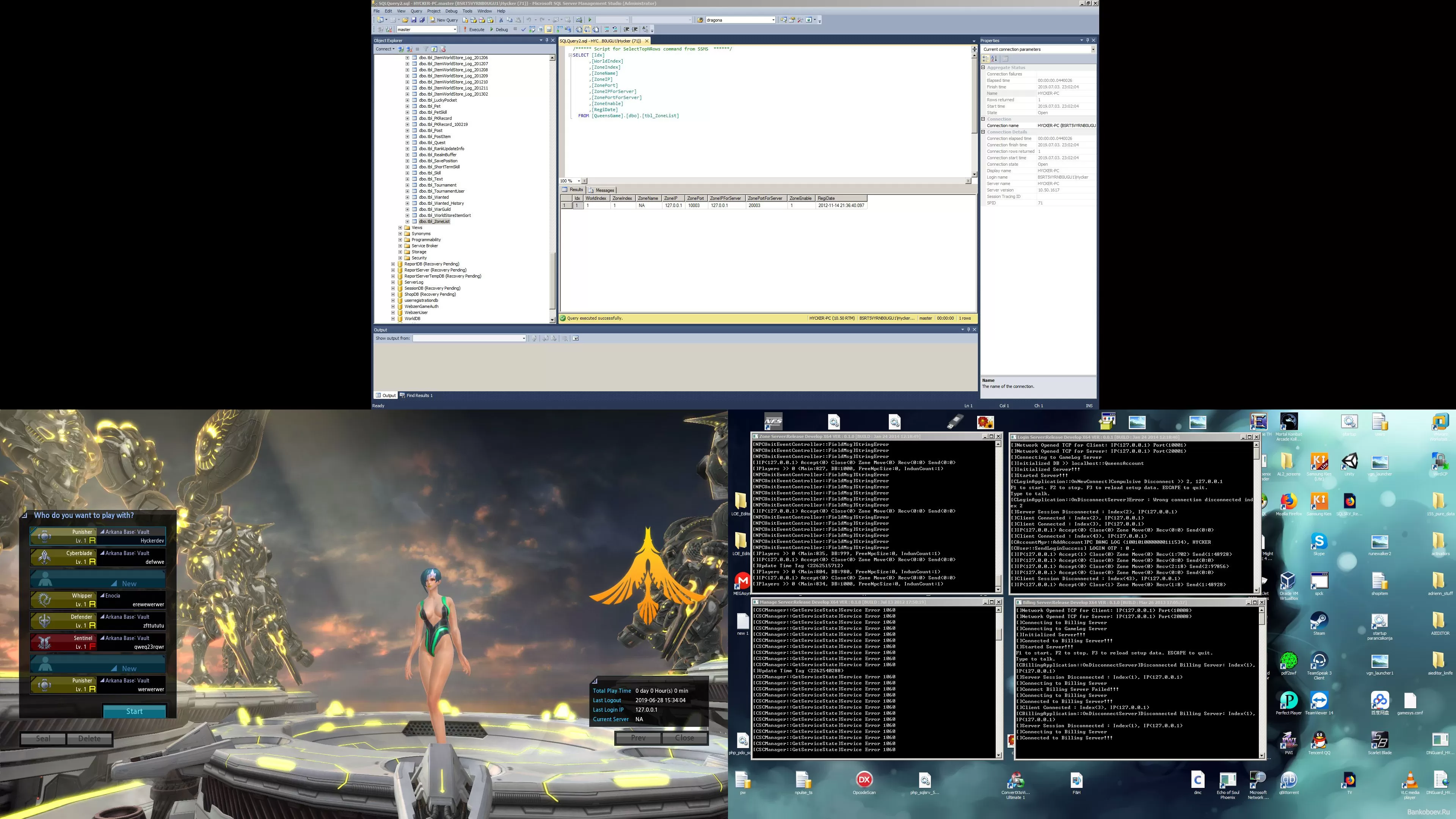The height and width of the screenshot is (819, 1456).
Task: Click the Parse query checkmark icon
Action: [x=523, y=30]
